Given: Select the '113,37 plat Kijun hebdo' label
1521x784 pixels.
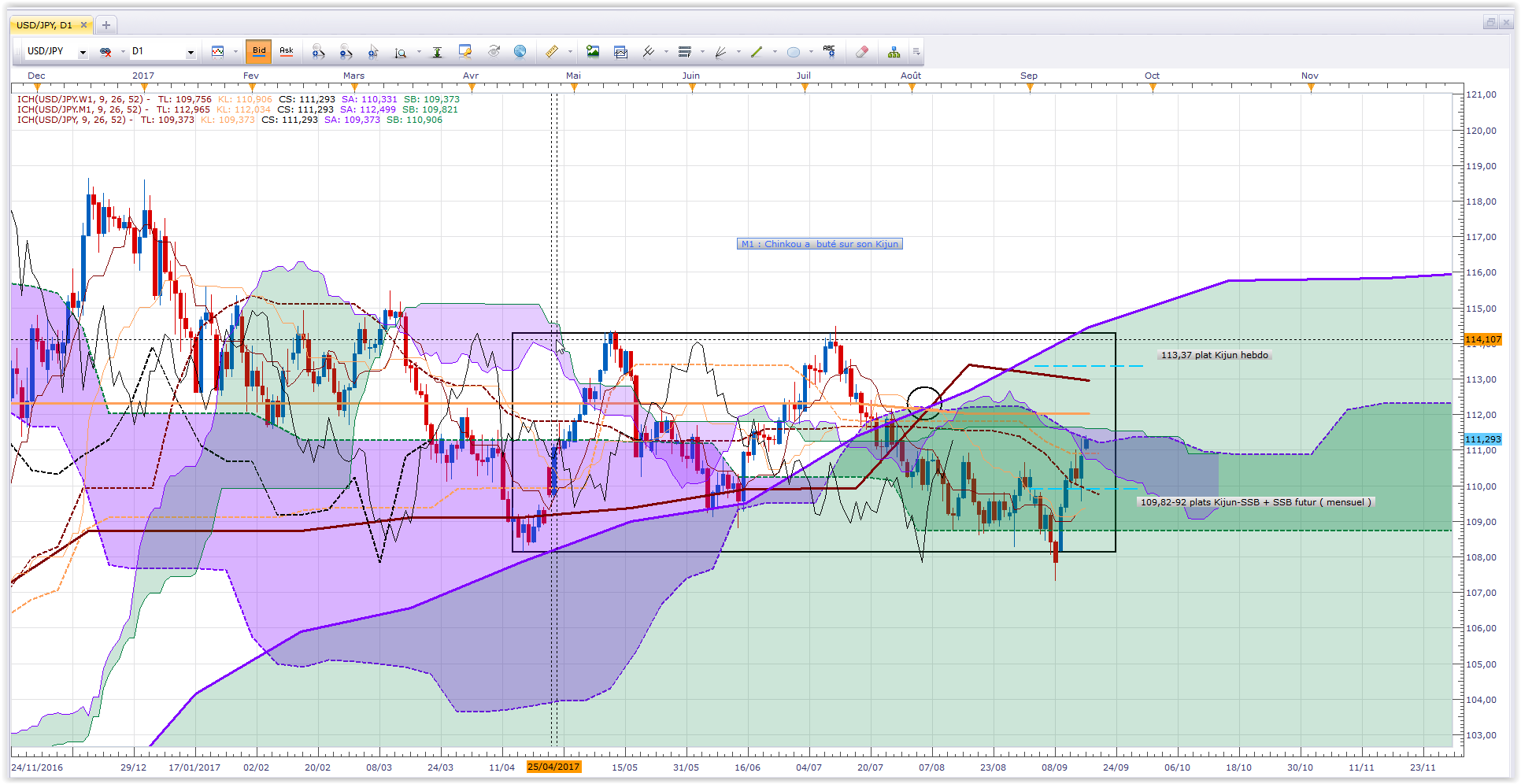Looking at the screenshot, I should point(1215,355).
